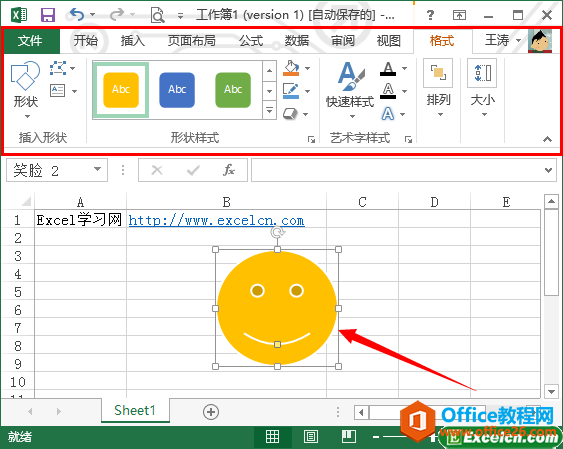
Task: Click the excelcn.com hyperlink in cell B1
Action: [x=217, y=220]
